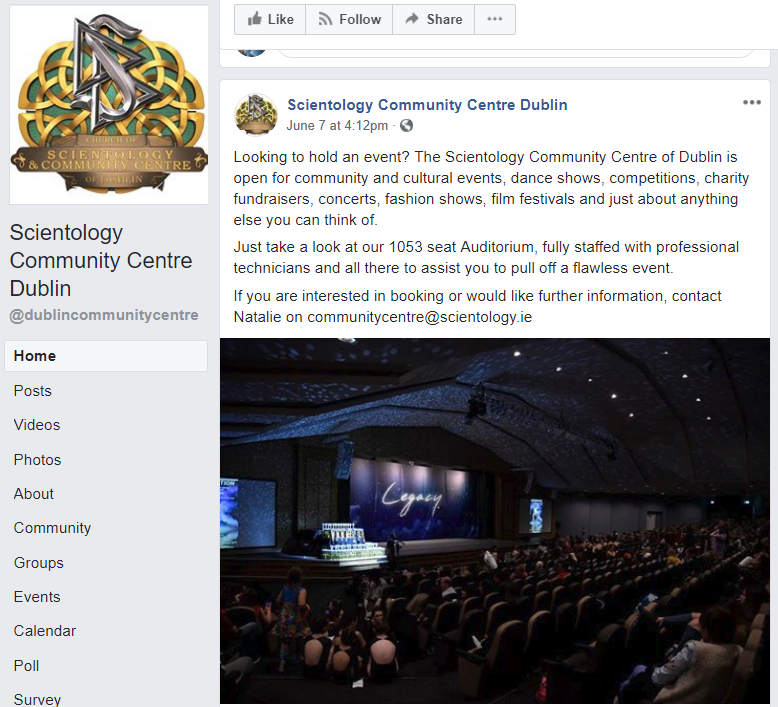
Task: Open the June 7 post timestamp
Action: point(337,126)
